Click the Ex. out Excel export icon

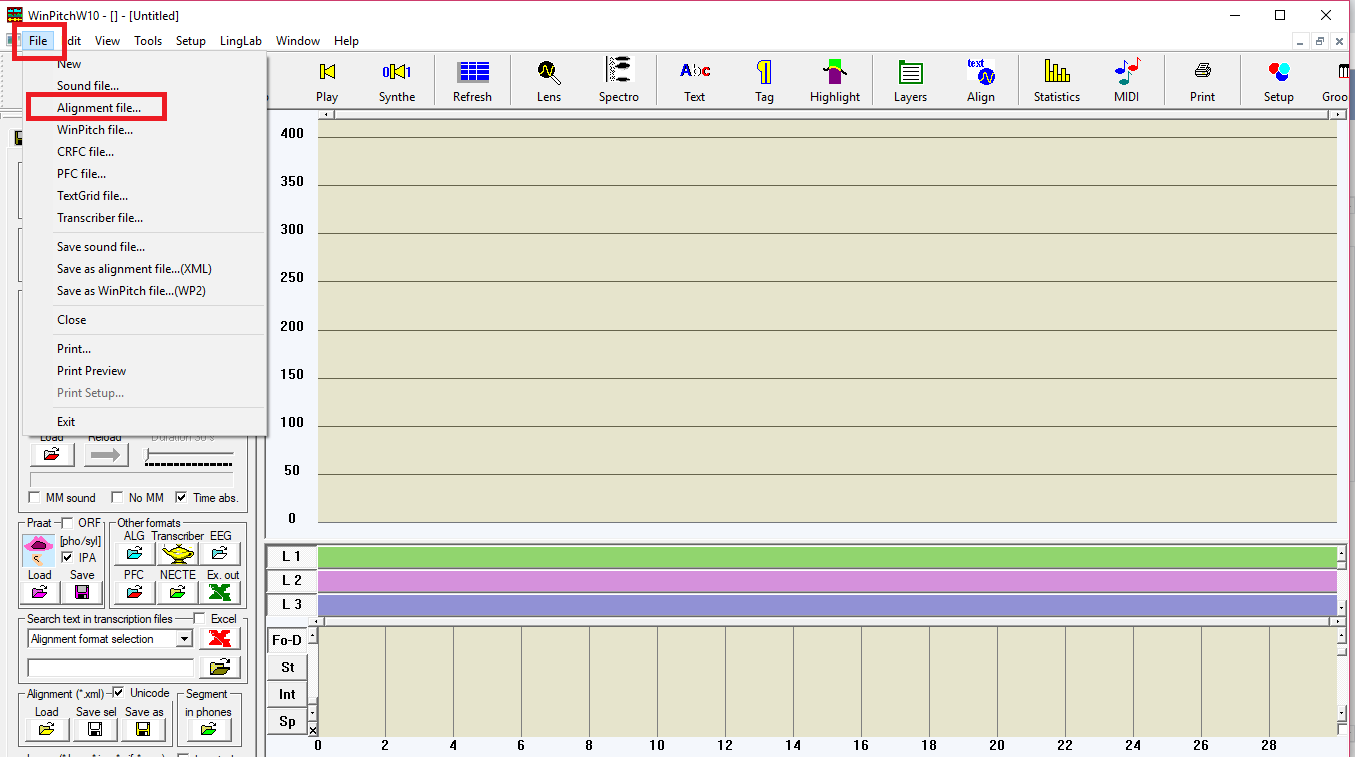point(223,592)
